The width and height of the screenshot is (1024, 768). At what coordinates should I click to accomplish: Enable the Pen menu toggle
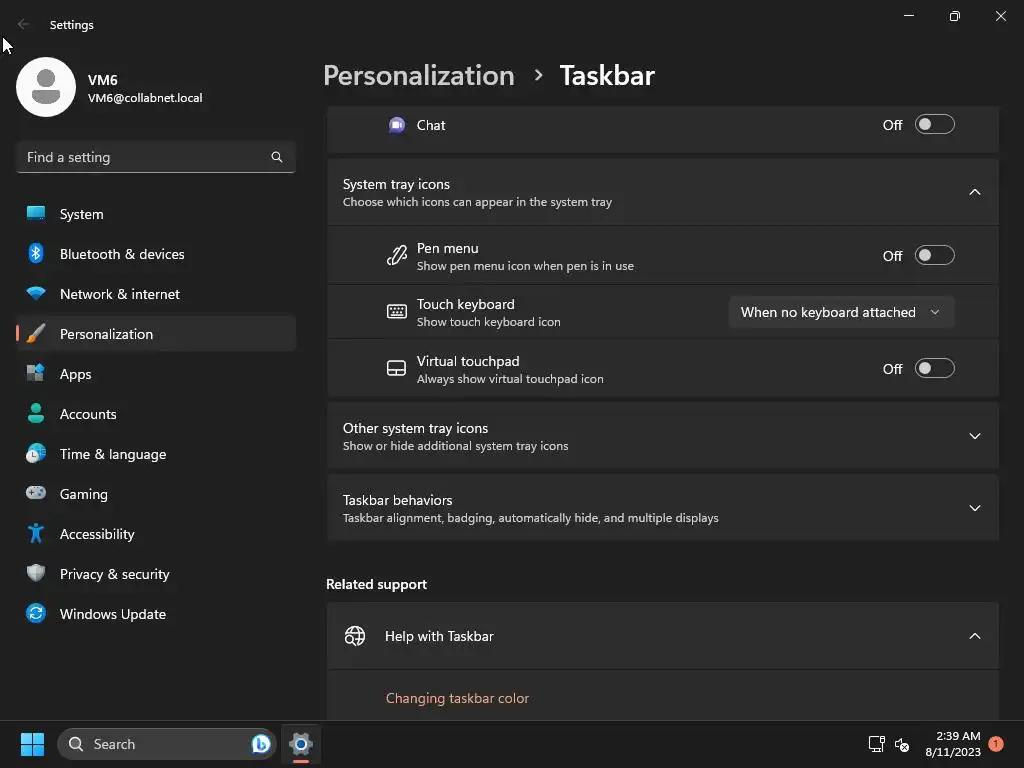(x=935, y=256)
